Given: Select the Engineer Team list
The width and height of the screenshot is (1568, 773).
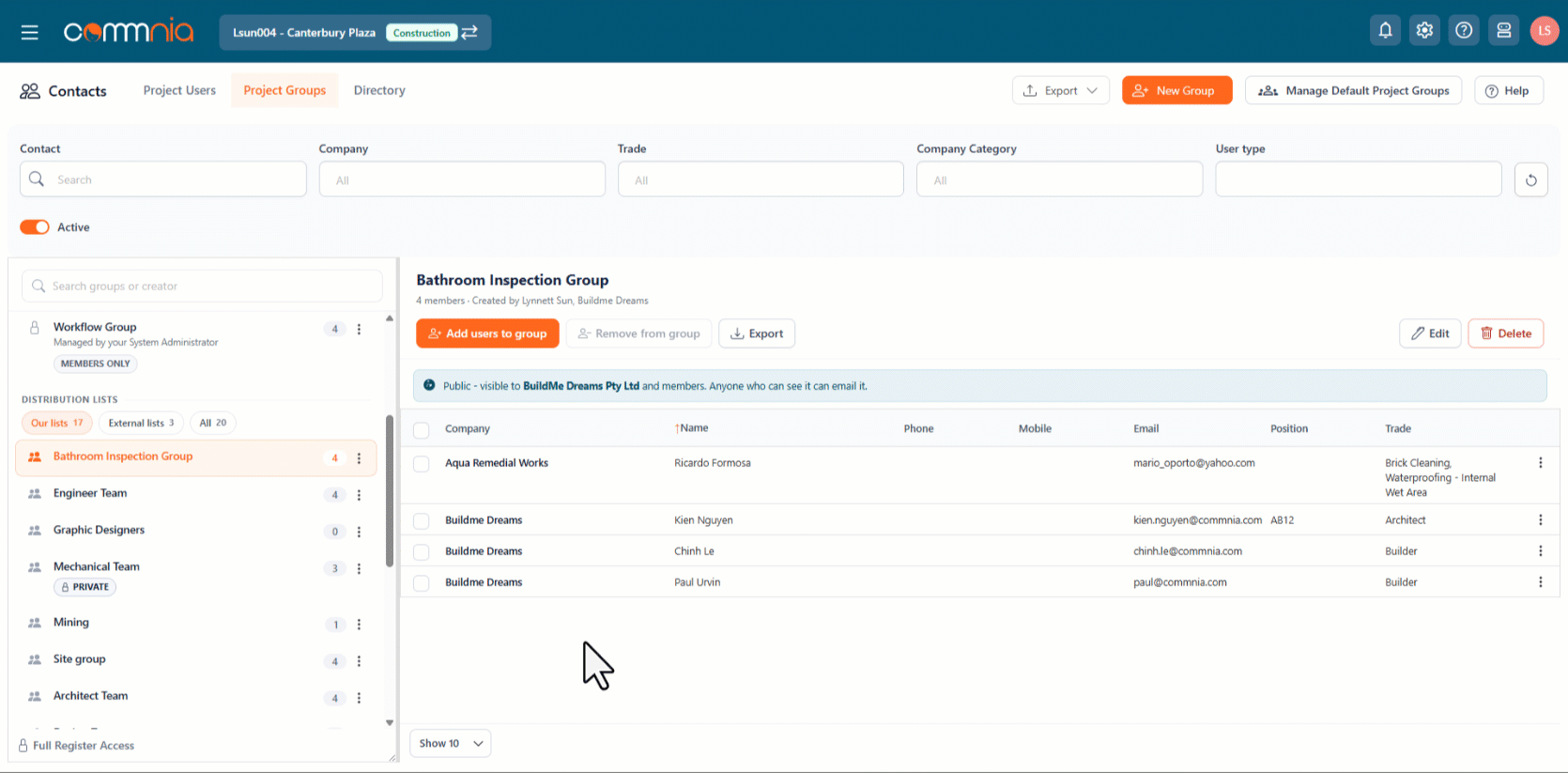Looking at the screenshot, I should point(196,494).
